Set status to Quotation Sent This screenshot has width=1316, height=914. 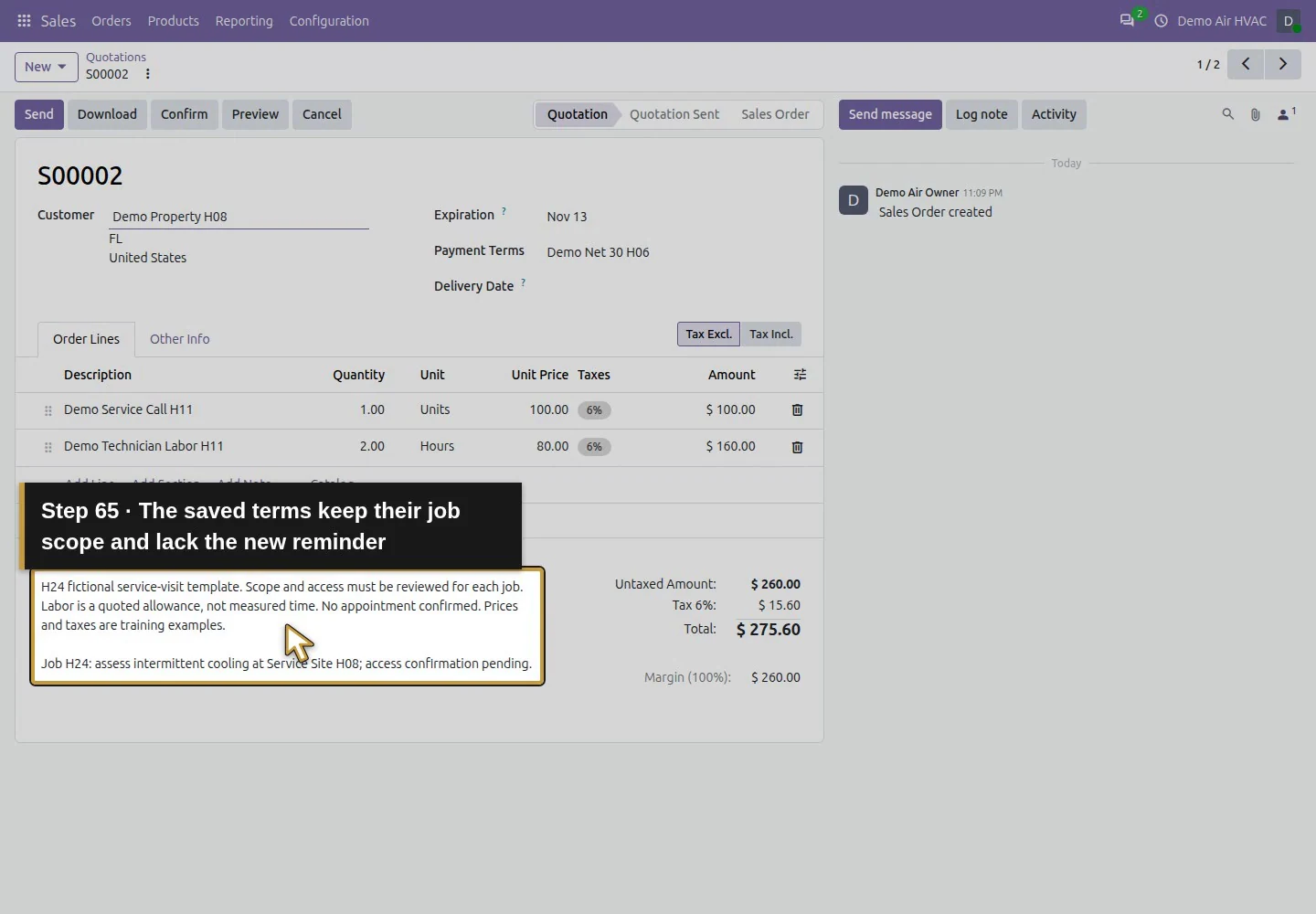(674, 114)
